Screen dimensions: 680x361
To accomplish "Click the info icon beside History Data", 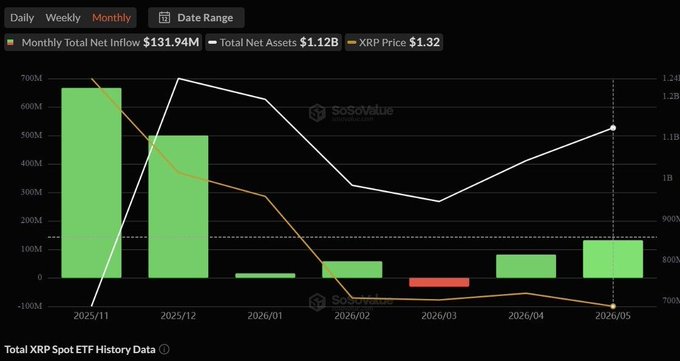I will [164, 349].
